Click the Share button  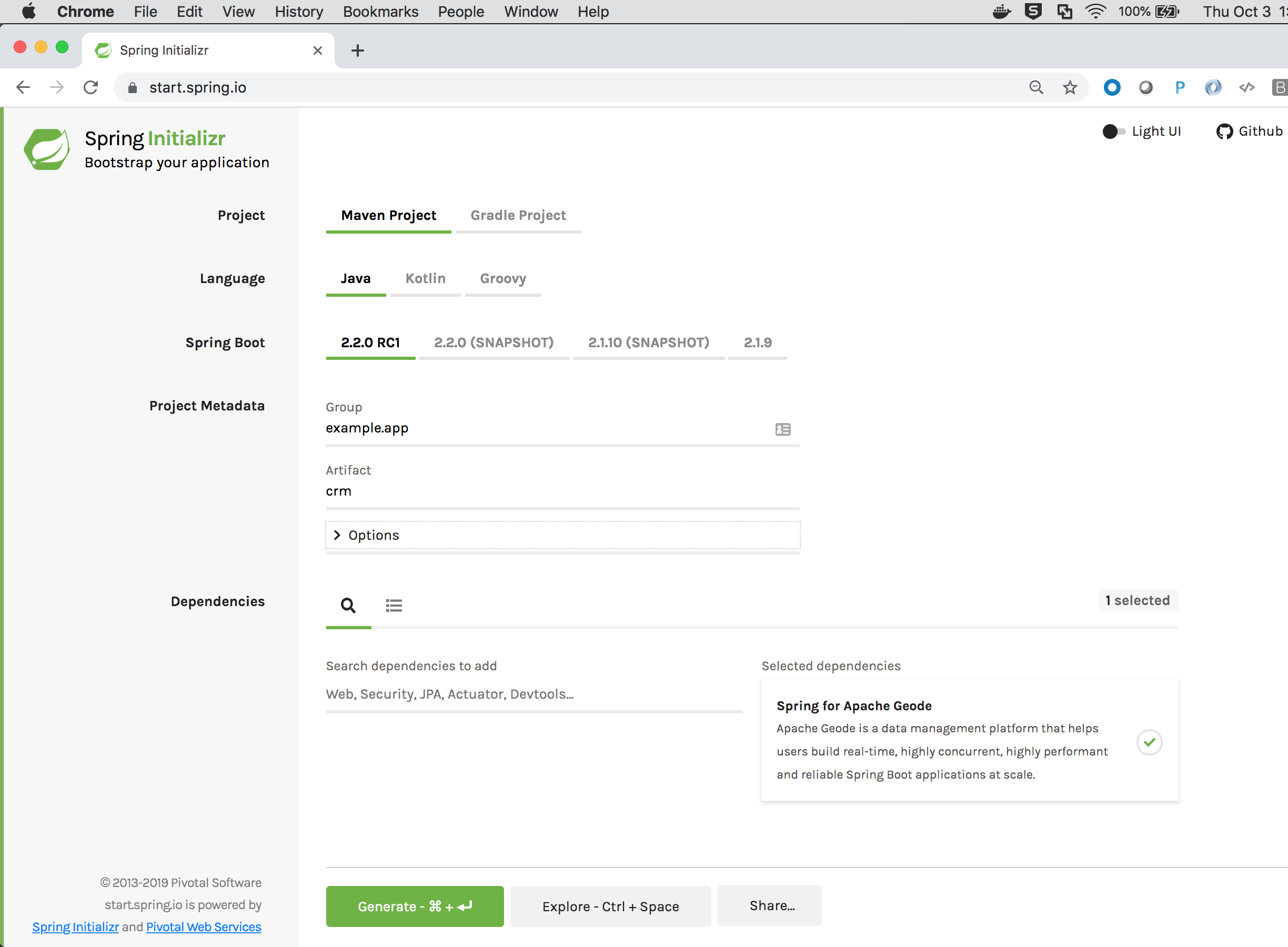[x=771, y=905]
